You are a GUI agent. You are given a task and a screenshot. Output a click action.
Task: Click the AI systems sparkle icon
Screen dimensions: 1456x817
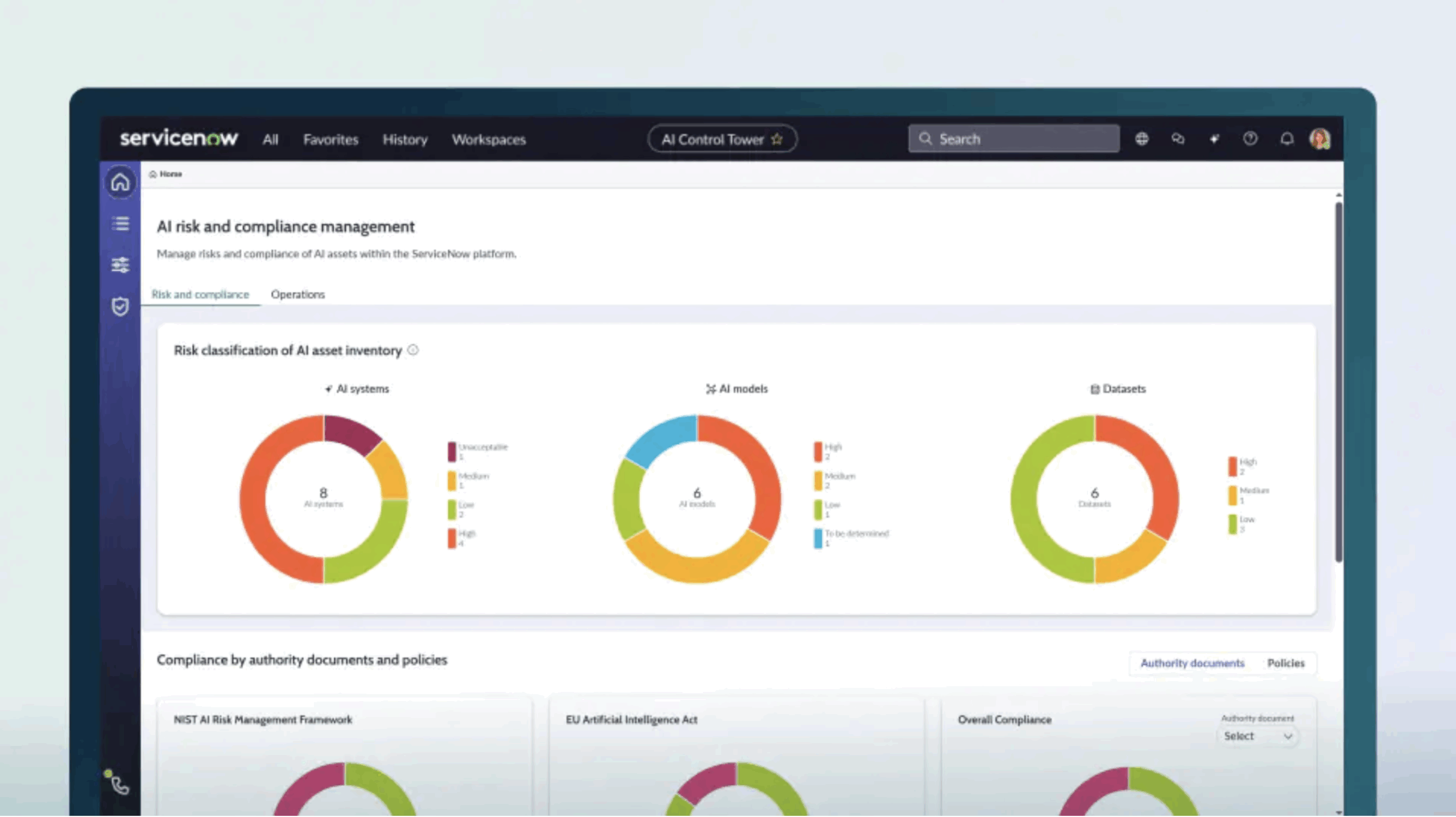click(x=328, y=389)
